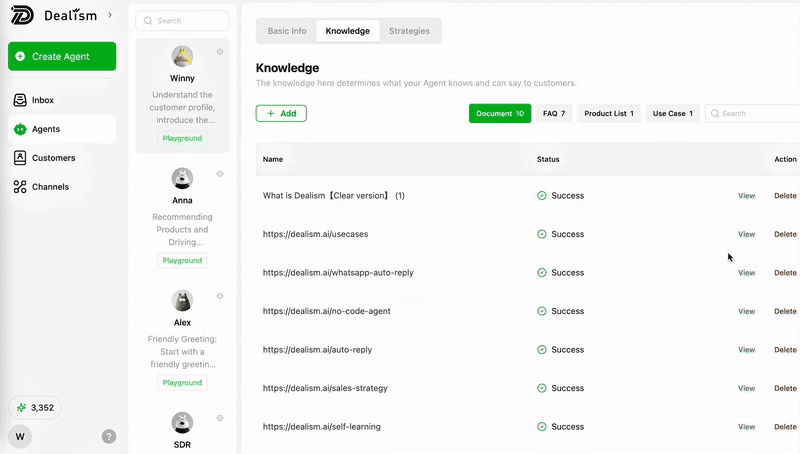View the no-code-agent entry
Screen dimensions: 800x454
click(746, 311)
